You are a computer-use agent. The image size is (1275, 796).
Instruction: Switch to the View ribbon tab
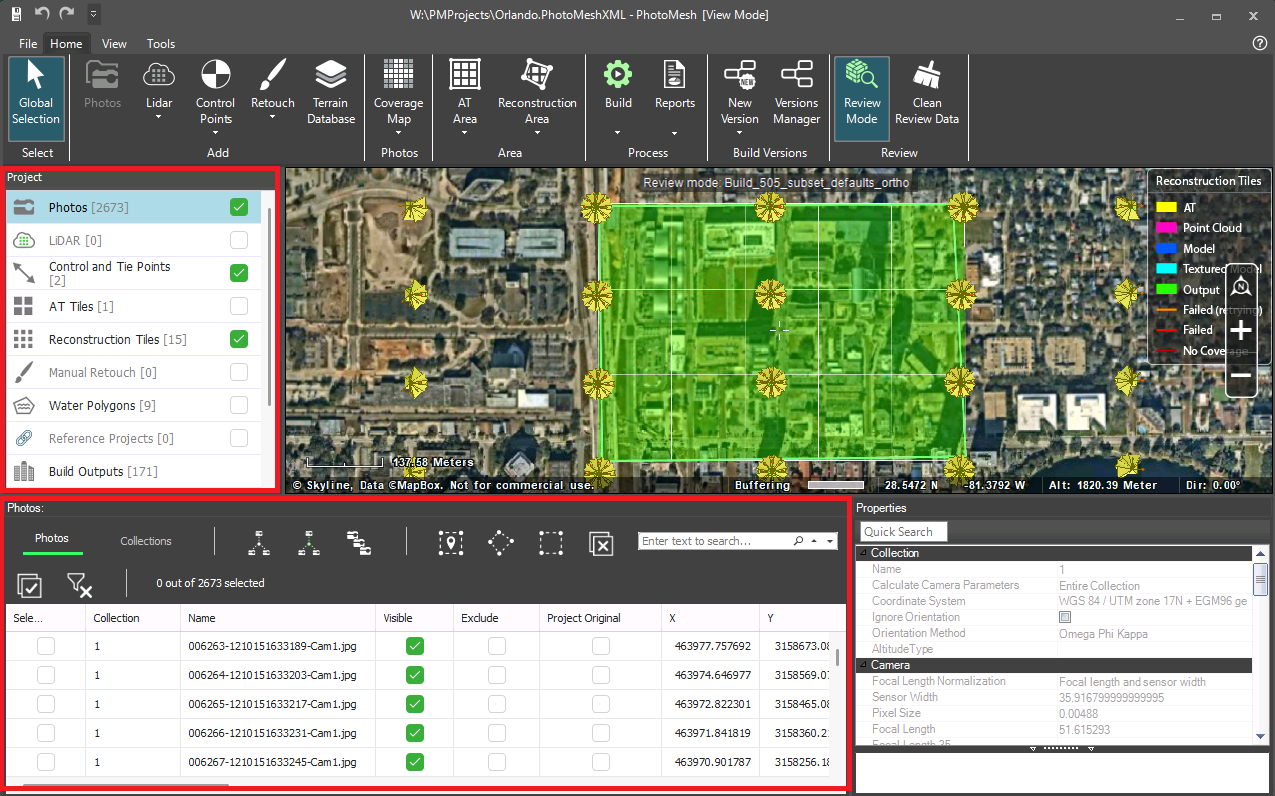coord(115,44)
